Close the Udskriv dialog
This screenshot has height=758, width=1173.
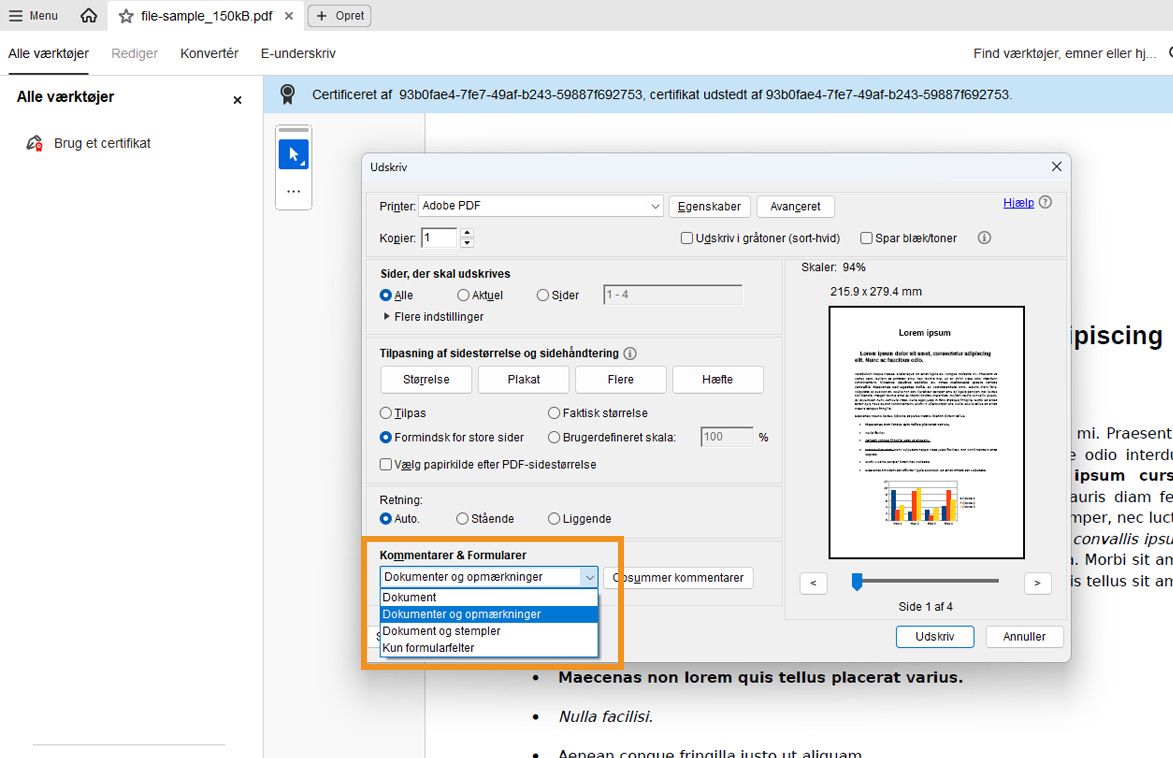click(1056, 167)
